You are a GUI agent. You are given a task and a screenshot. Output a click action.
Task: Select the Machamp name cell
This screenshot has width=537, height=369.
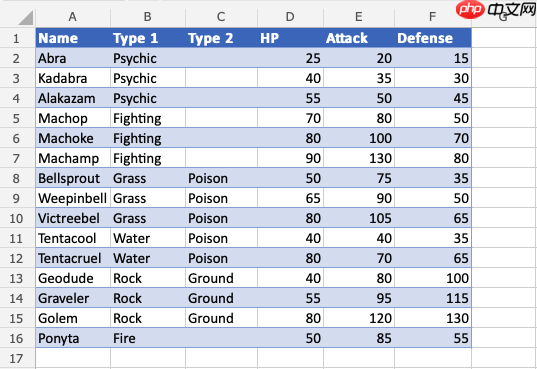(73, 158)
